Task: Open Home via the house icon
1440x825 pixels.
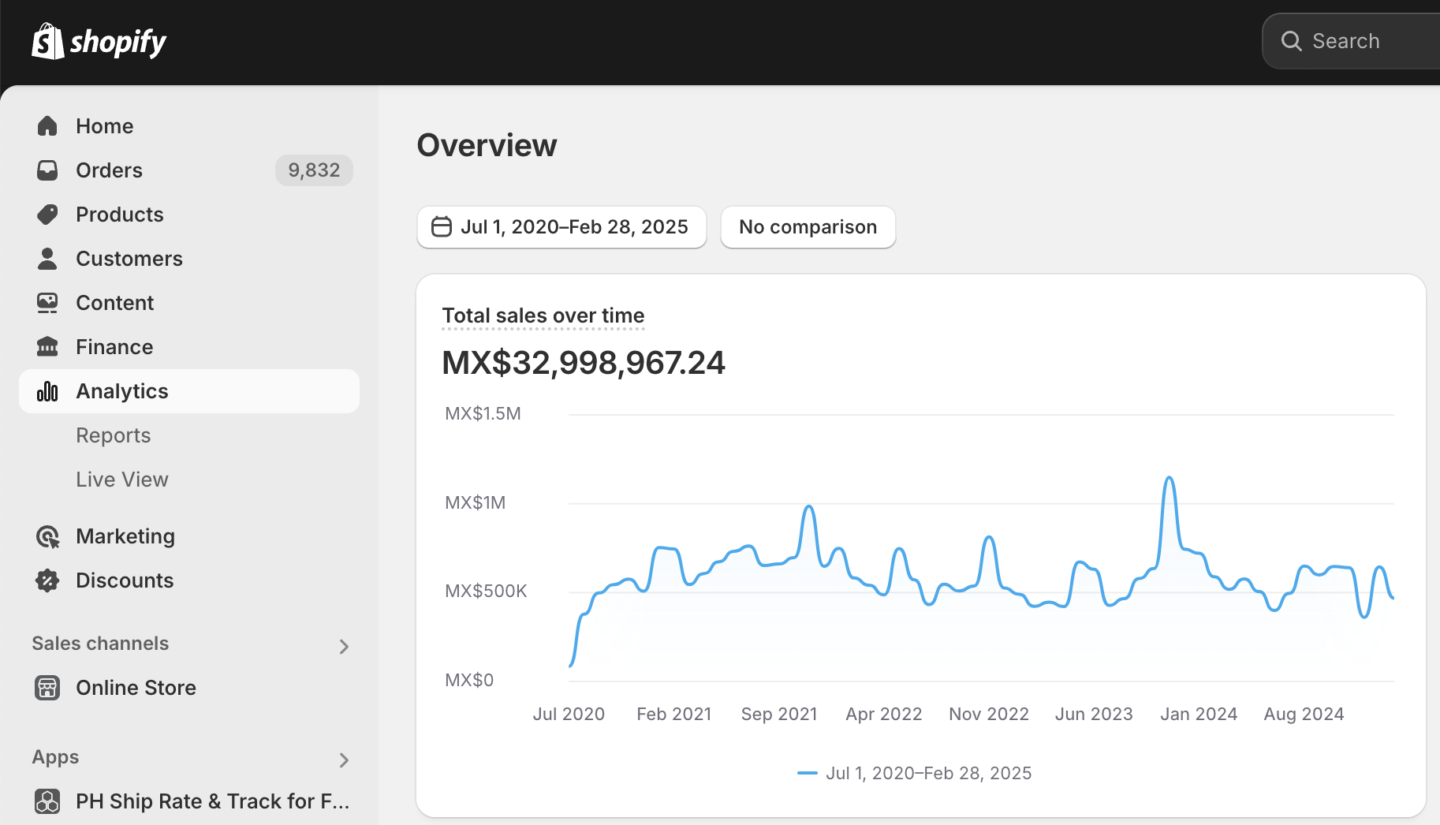Action: pyautogui.click(x=47, y=126)
